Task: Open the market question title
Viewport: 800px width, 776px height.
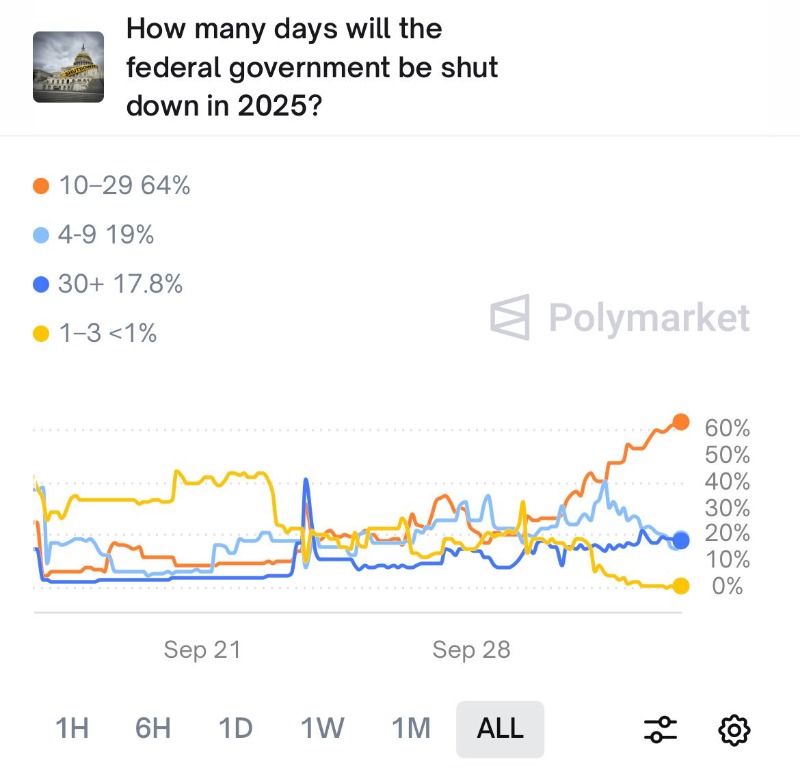Action: [x=312, y=66]
